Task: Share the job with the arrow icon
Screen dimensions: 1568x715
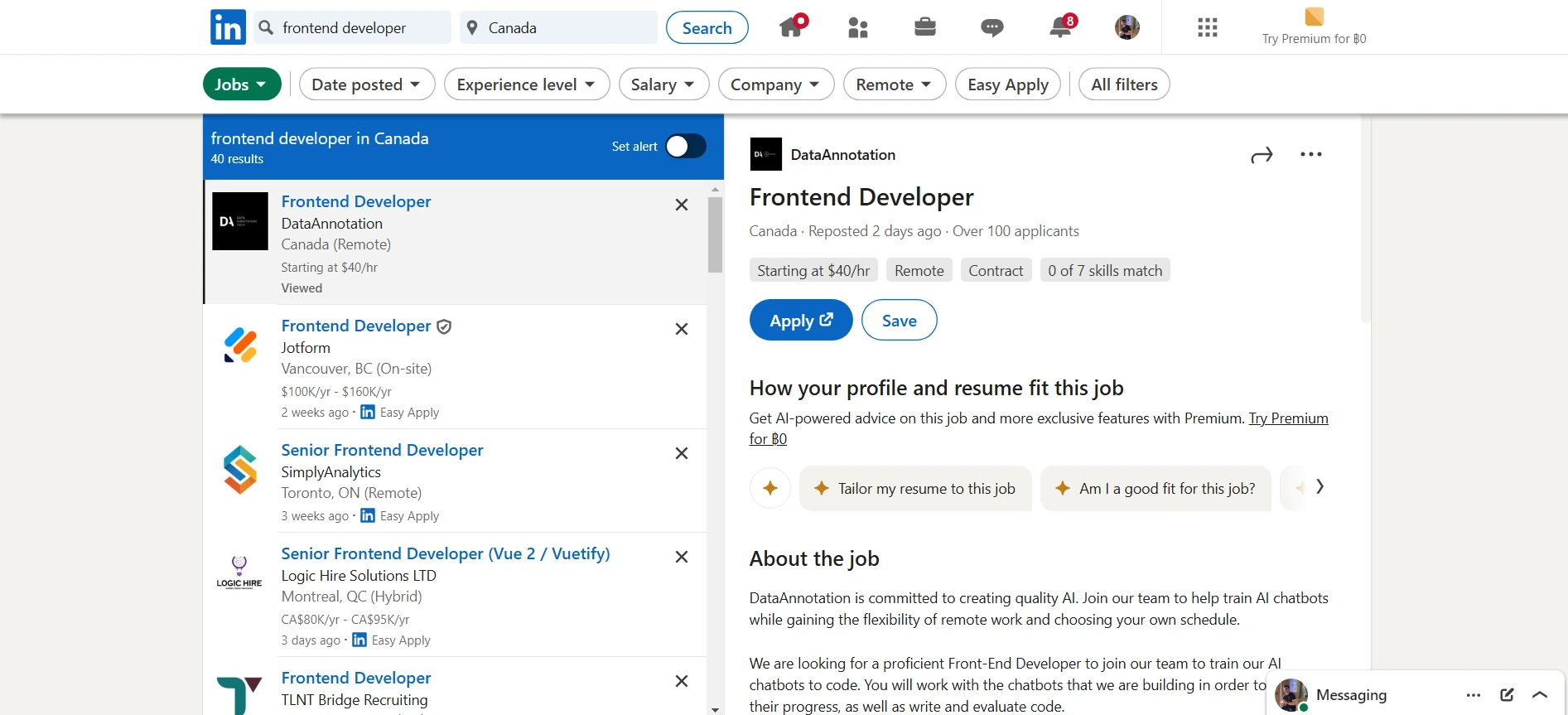Action: pos(1262,155)
